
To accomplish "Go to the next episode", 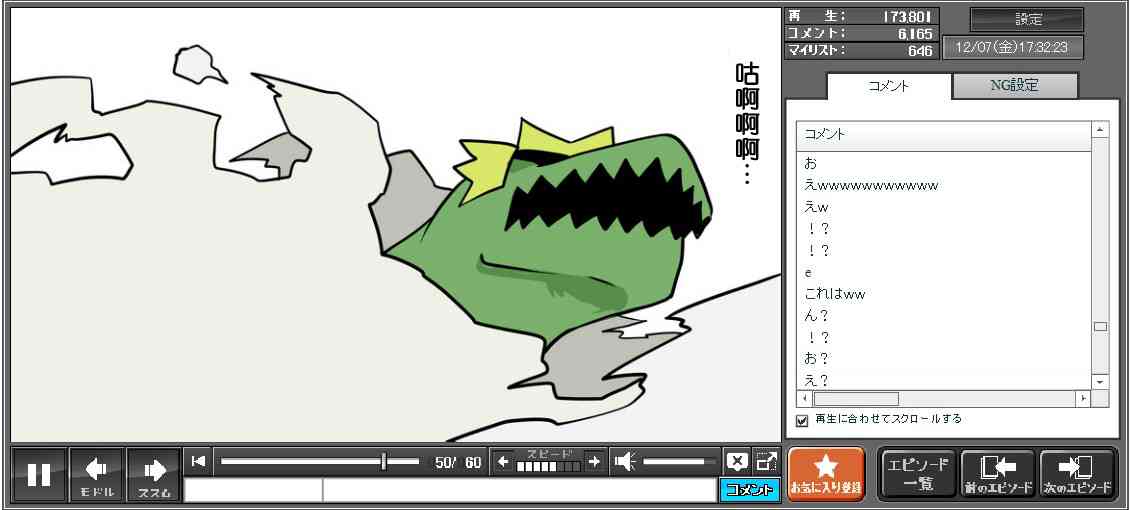I will [x=1077, y=474].
